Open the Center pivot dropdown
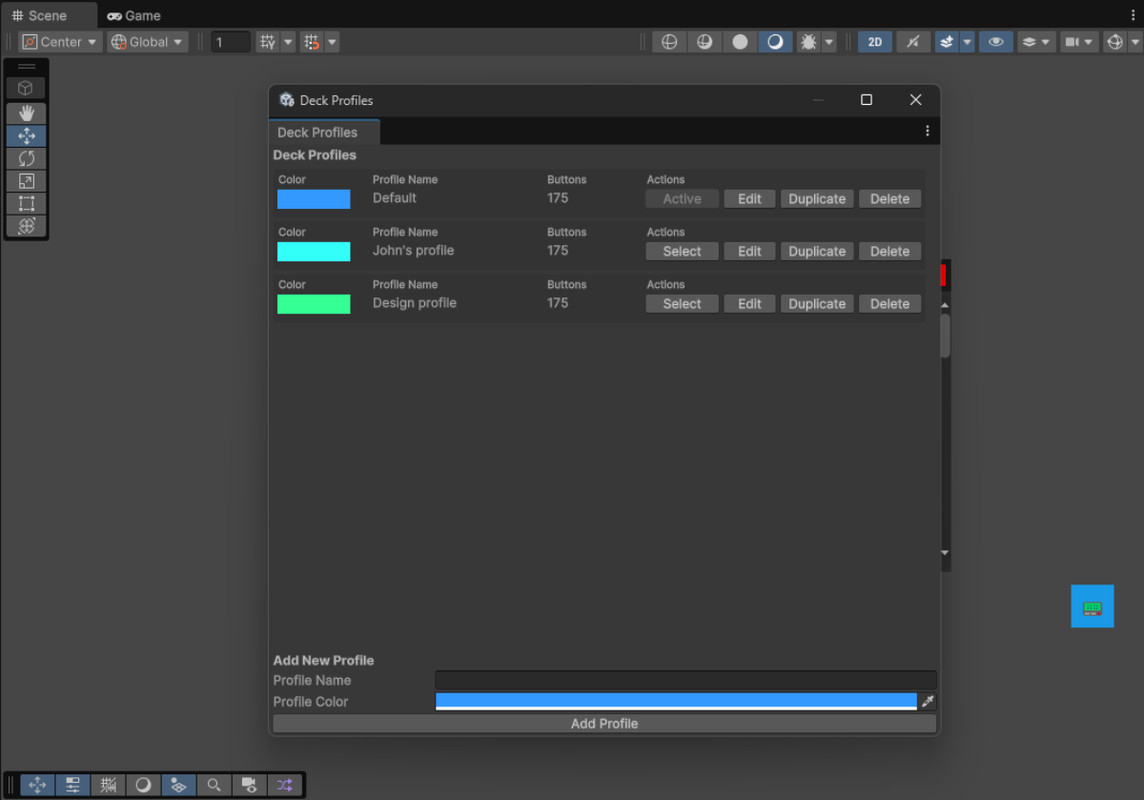 (x=59, y=41)
